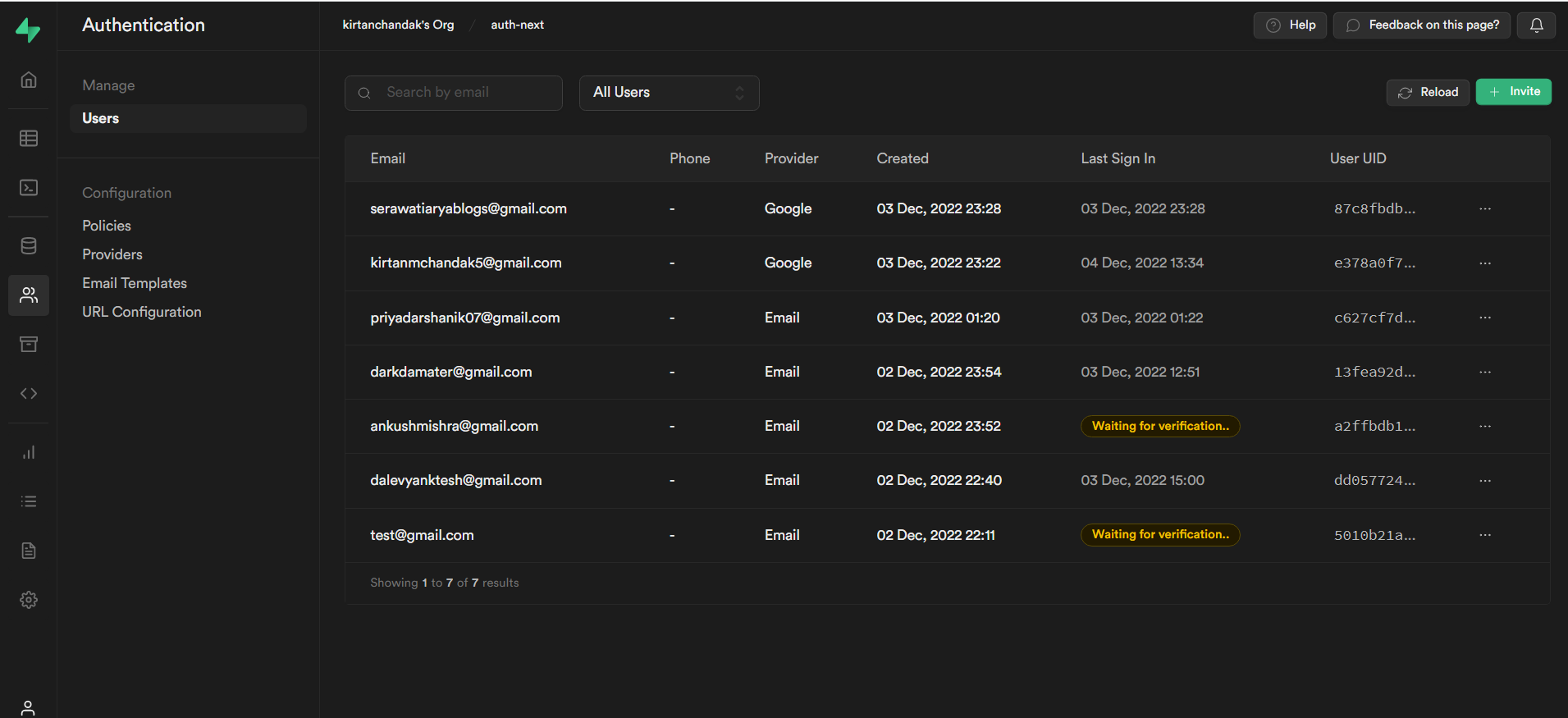The width and height of the screenshot is (1568, 718).
Task: Open the SQL Editor terminal icon
Action: 29,188
